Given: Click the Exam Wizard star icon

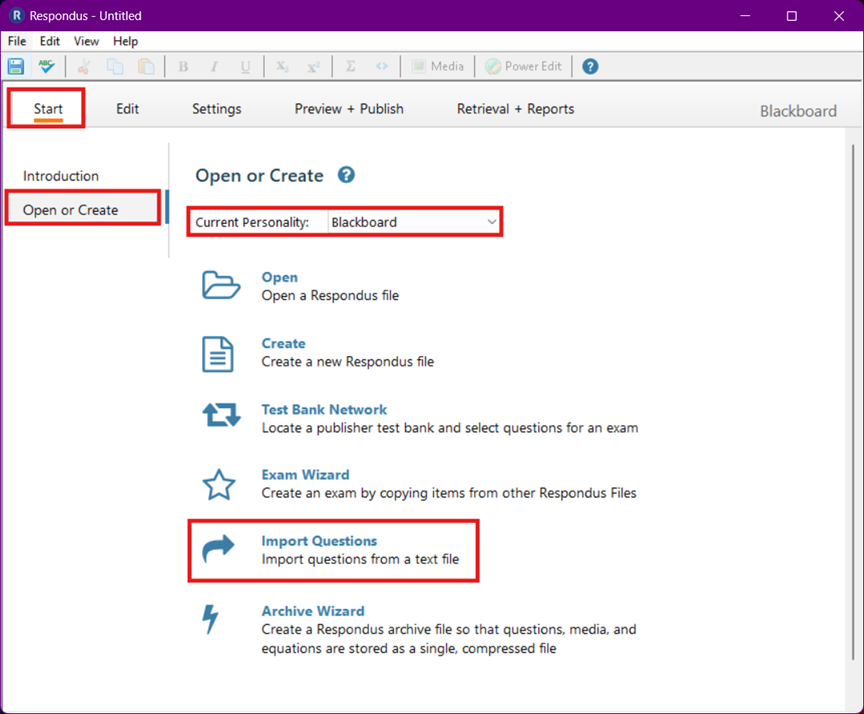Looking at the screenshot, I should [219, 485].
